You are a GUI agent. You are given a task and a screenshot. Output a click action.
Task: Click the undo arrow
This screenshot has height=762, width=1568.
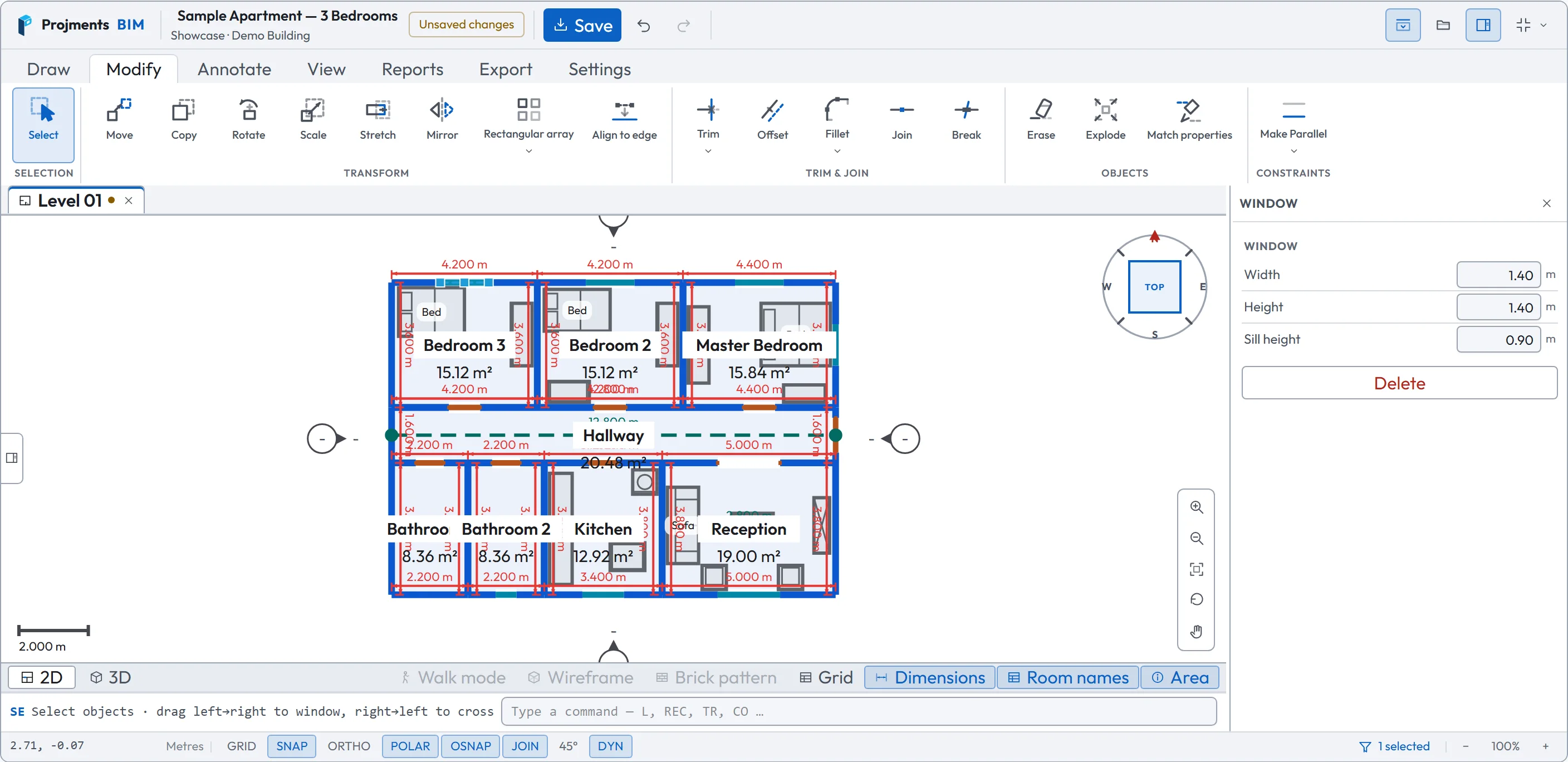coord(643,26)
